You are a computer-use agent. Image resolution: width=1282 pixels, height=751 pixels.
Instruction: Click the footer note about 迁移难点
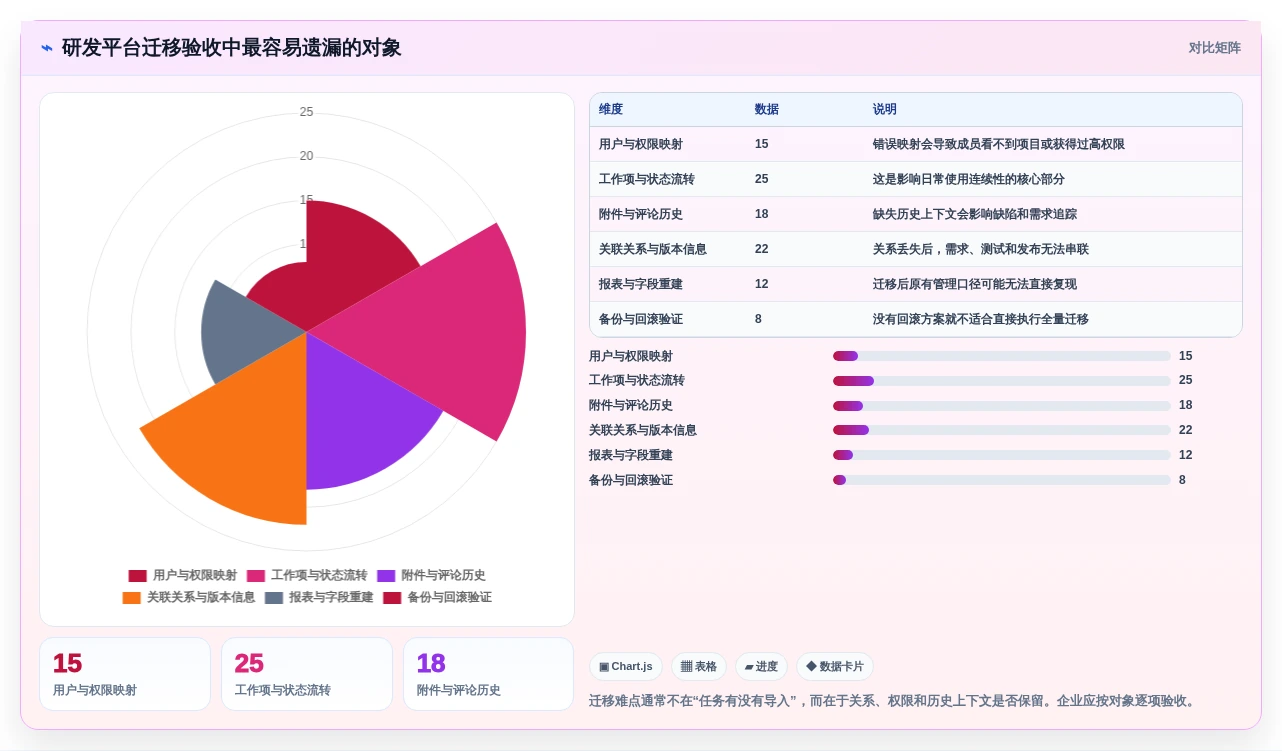click(x=892, y=701)
